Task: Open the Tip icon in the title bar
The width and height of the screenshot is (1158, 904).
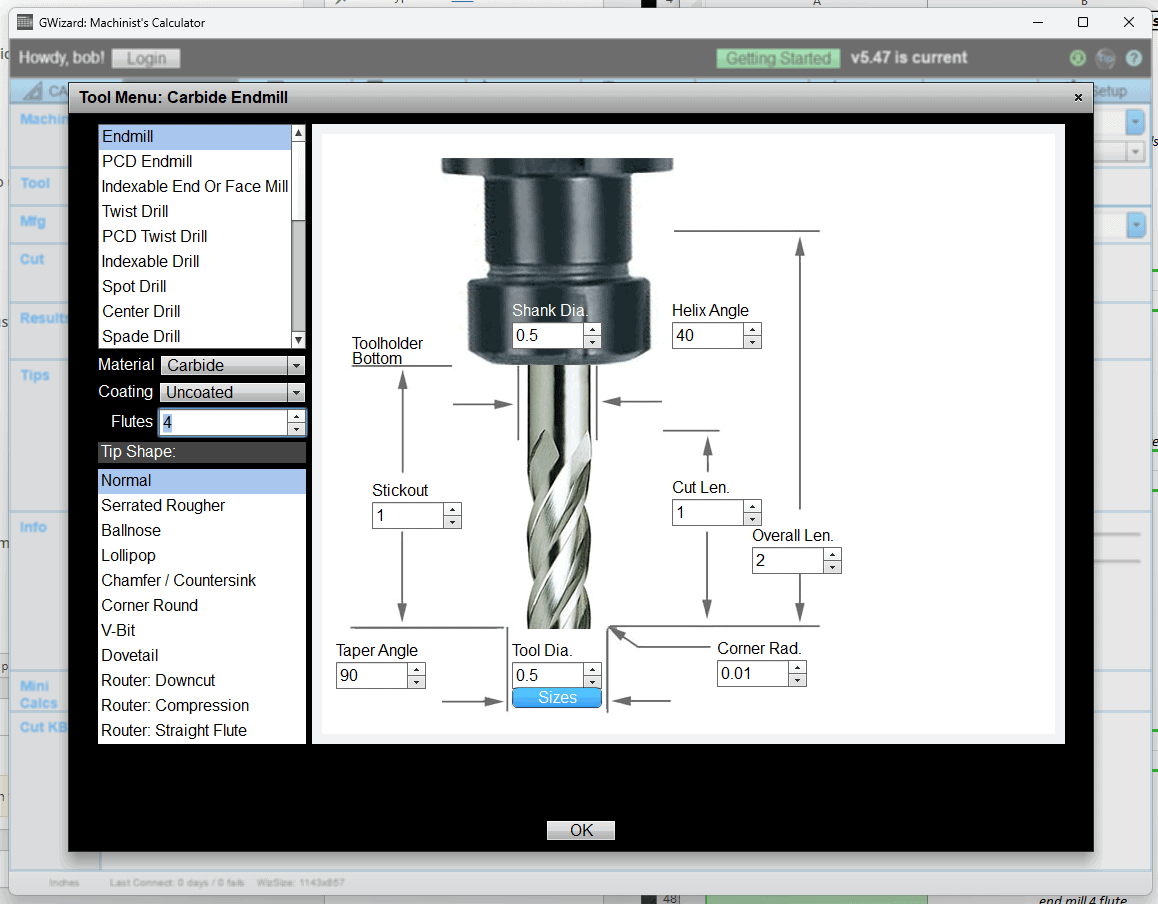Action: point(1105,58)
